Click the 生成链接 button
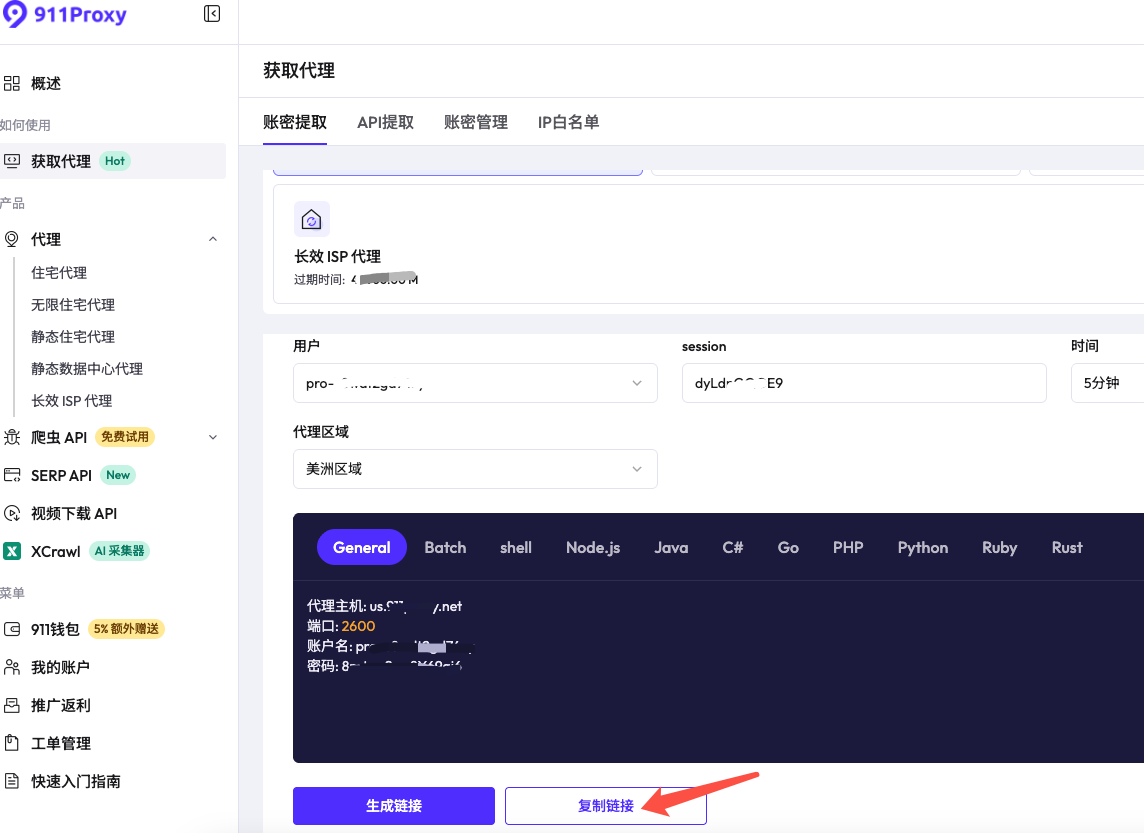The width and height of the screenshot is (1144, 833). click(394, 805)
